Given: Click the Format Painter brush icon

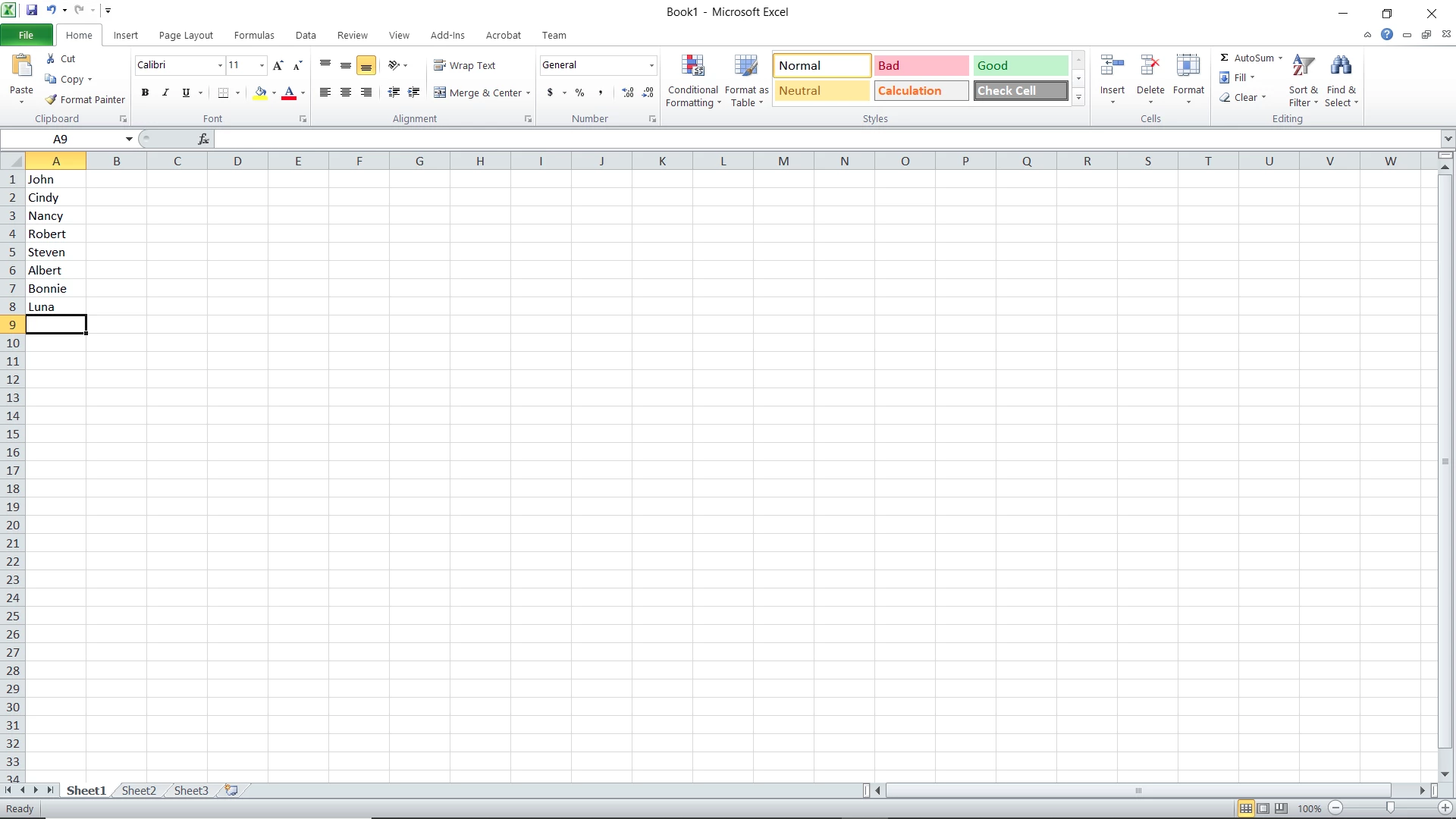Looking at the screenshot, I should pyautogui.click(x=51, y=99).
